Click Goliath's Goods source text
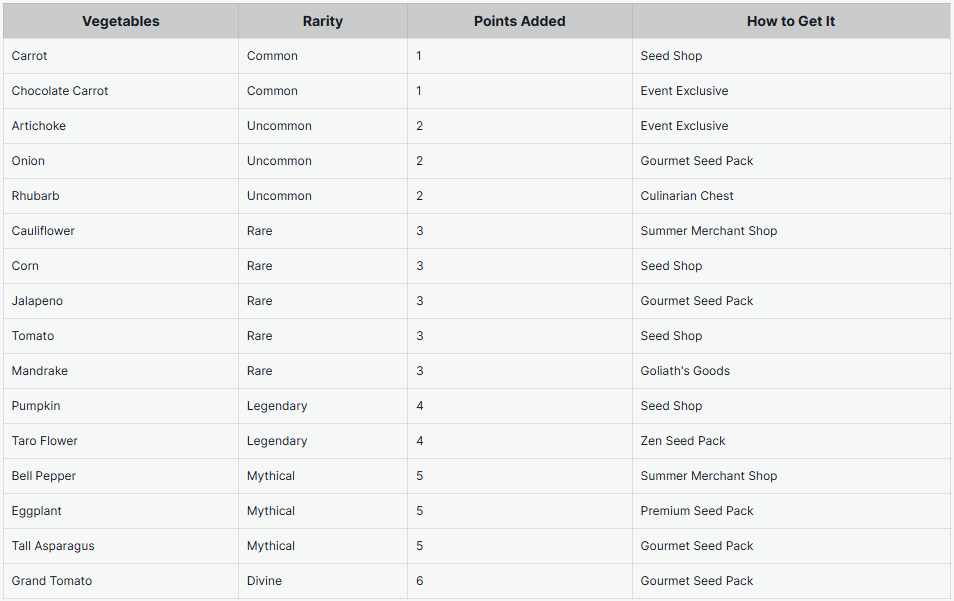The image size is (954, 601). click(685, 371)
